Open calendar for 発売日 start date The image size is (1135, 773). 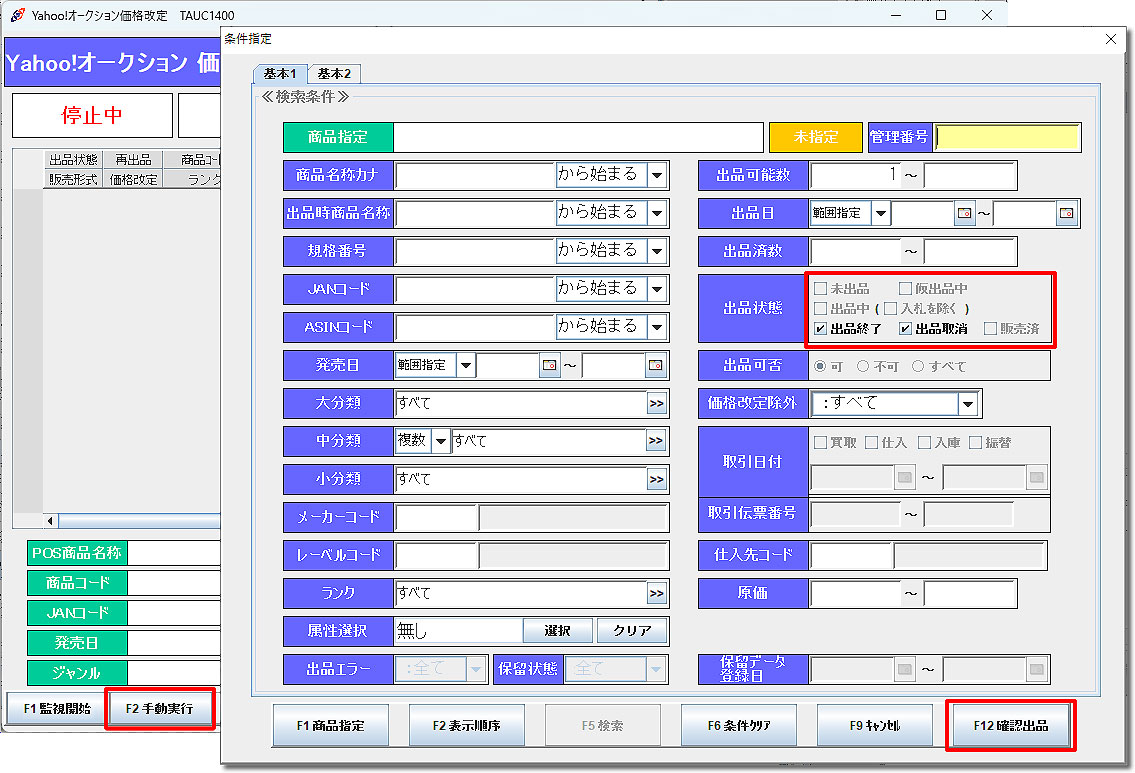click(550, 365)
